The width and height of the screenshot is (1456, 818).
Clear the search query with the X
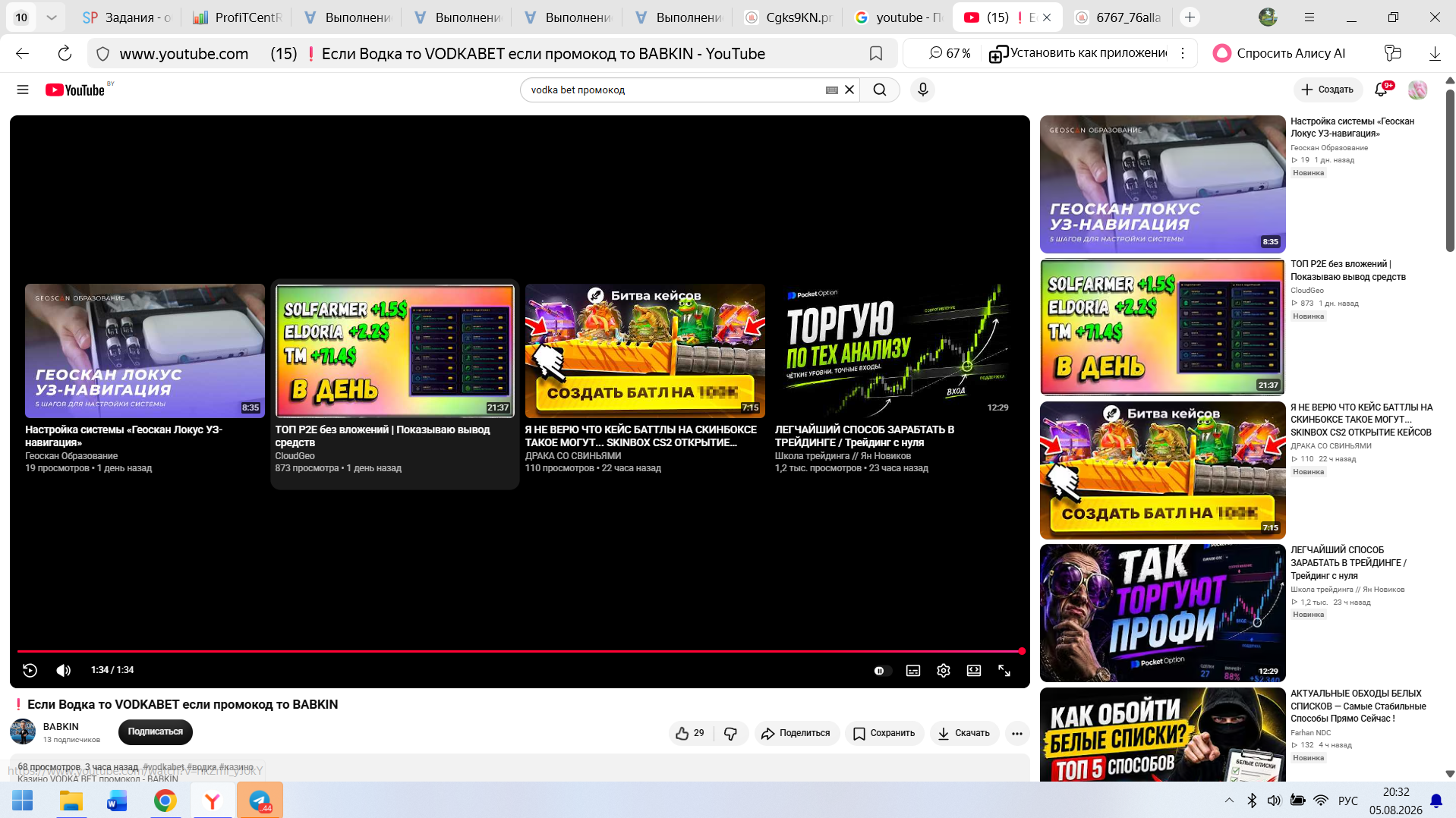click(849, 90)
